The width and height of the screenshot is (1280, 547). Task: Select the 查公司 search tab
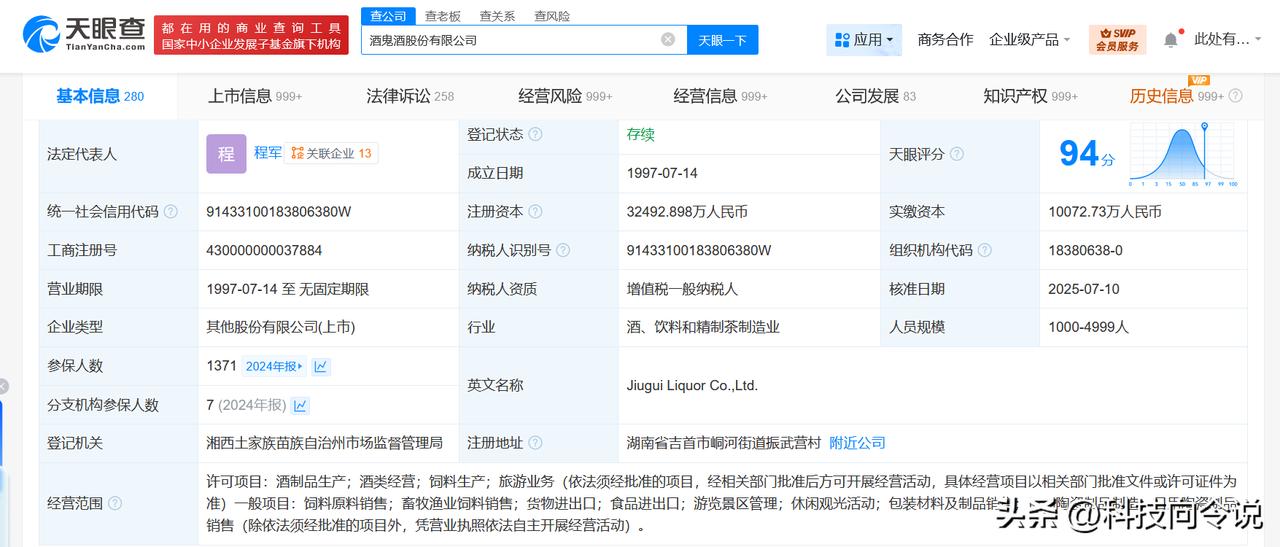[x=388, y=16]
